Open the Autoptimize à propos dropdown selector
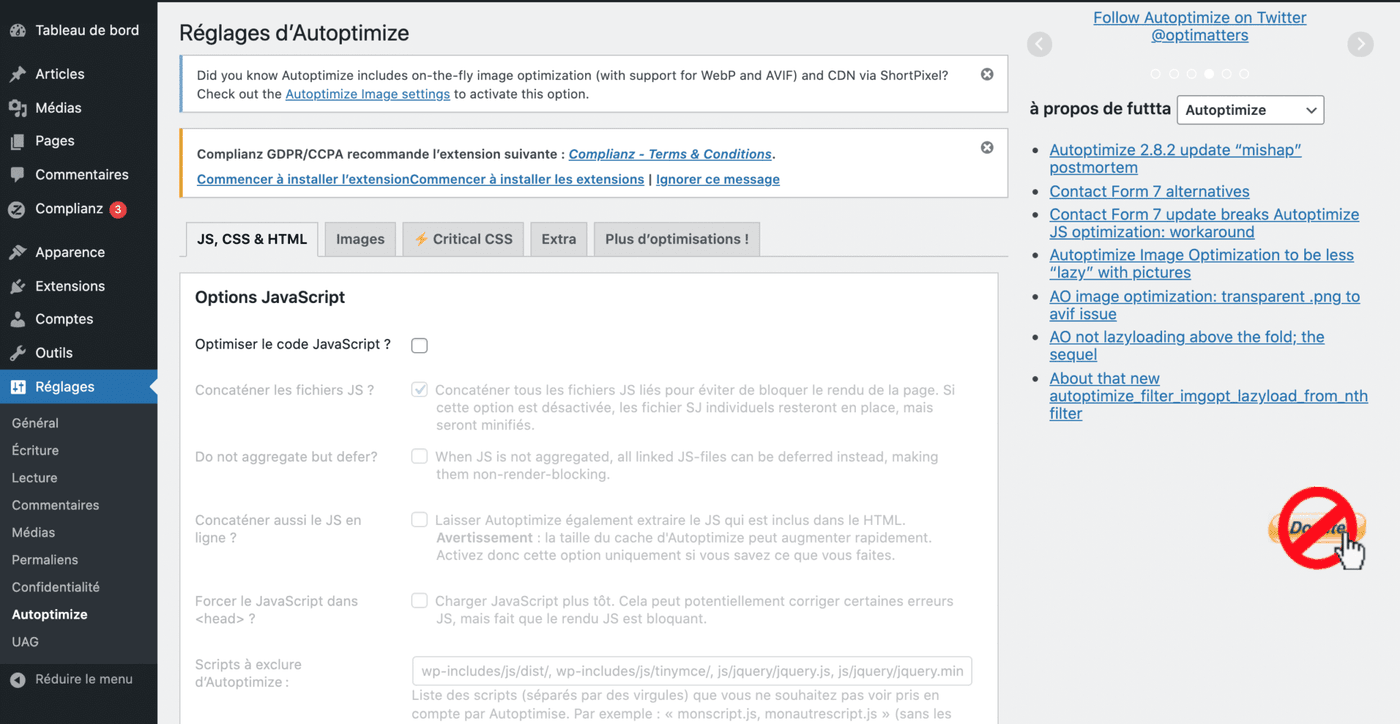Screen dimensions: 1400x724 (x=1249, y=109)
